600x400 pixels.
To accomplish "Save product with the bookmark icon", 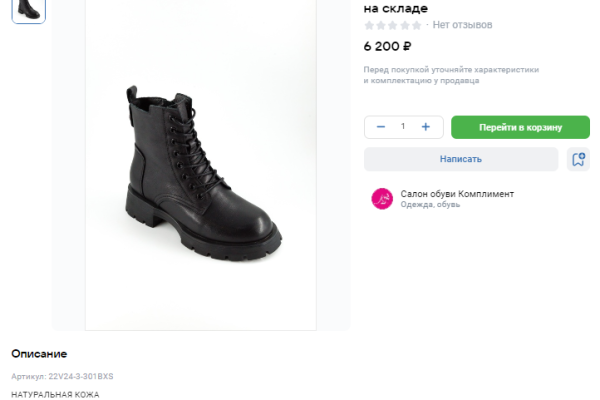I will pyautogui.click(x=577, y=159).
